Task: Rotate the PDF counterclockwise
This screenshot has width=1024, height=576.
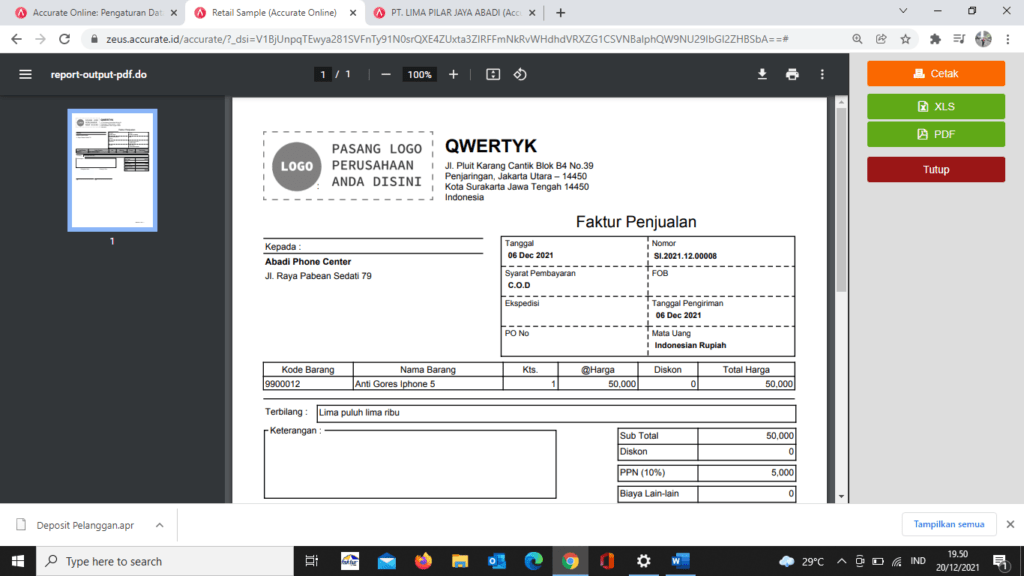Action: [x=520, y=74]
